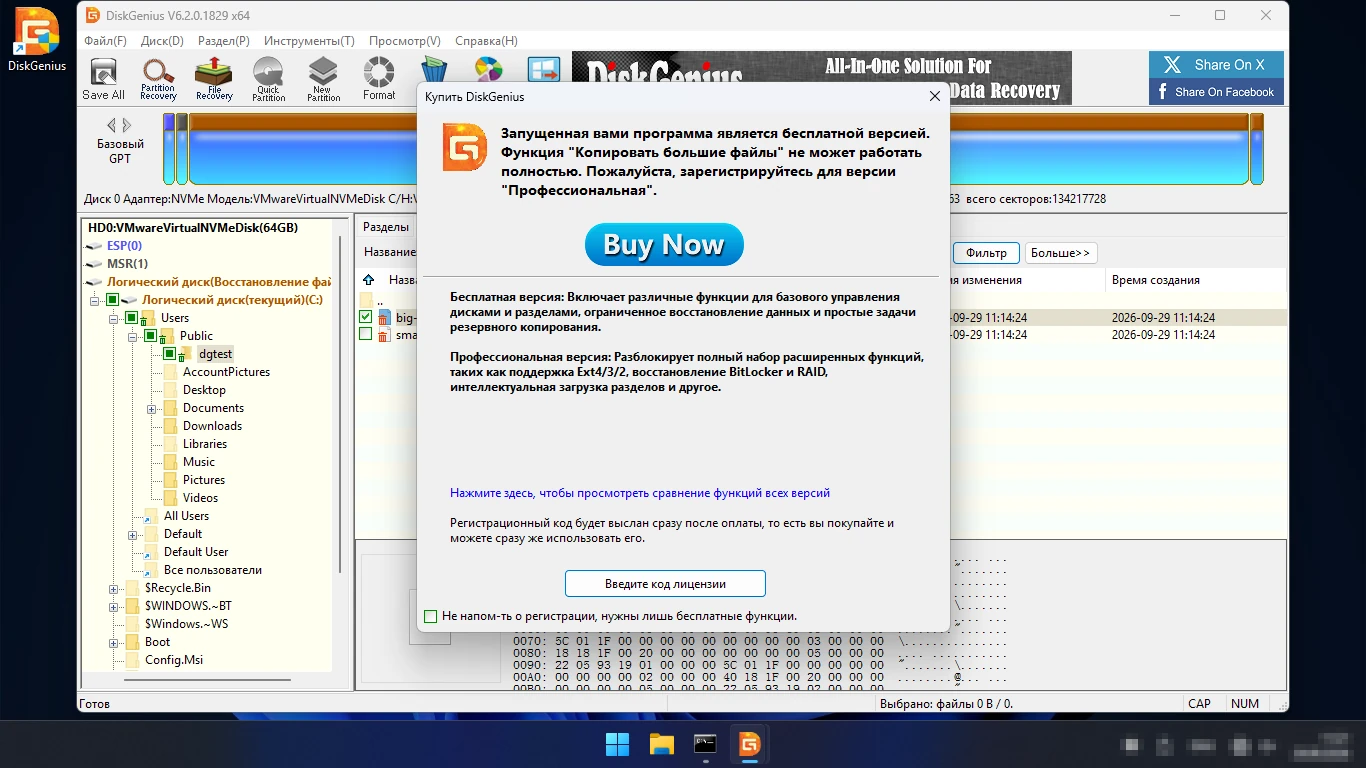Open the Диск(D) menu
This screenshot has height=768, width=1366.
tap(162, 41)
